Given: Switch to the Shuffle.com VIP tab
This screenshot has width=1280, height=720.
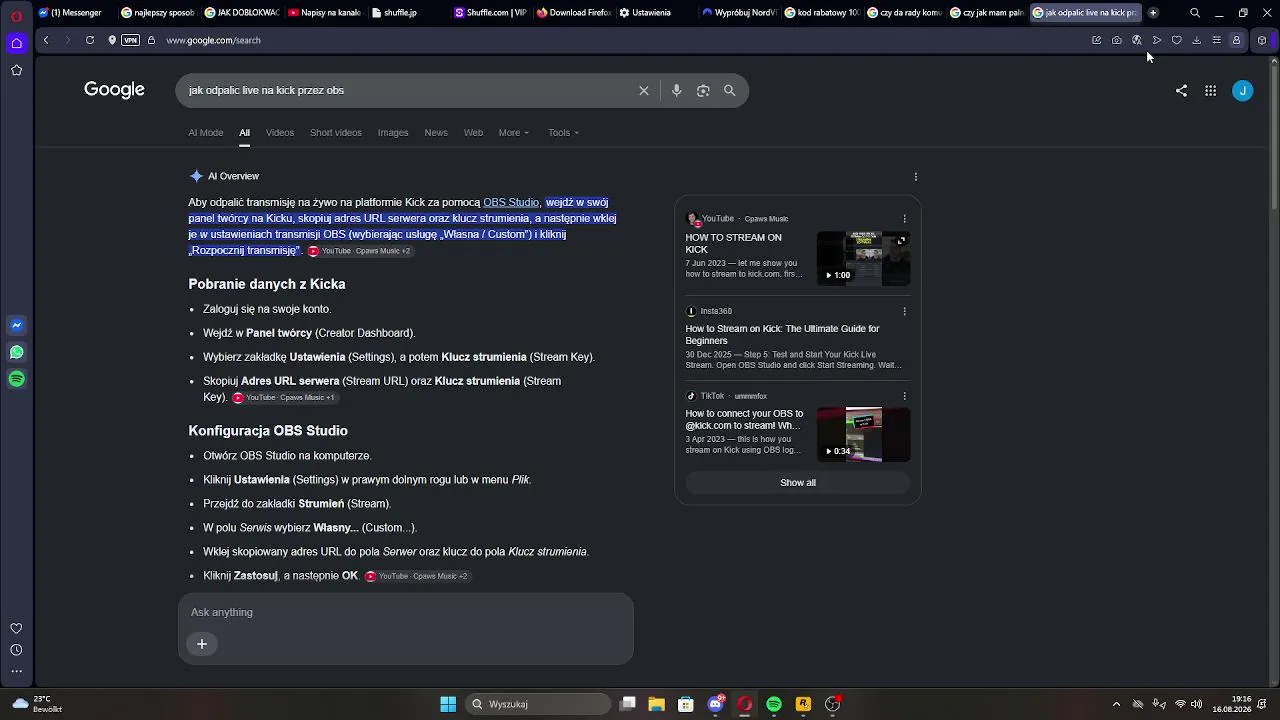Looking at the screenshot, I should 490,13.
